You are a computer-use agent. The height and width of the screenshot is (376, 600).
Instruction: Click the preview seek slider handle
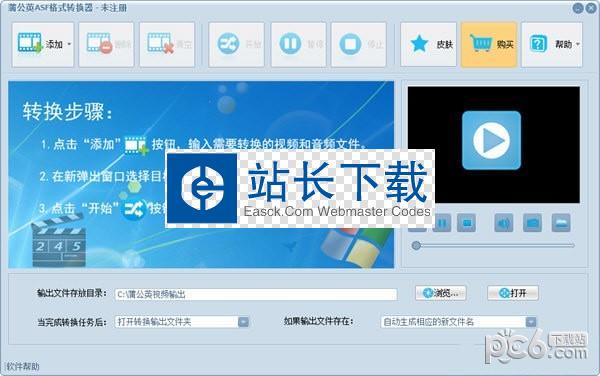(416, 246)
